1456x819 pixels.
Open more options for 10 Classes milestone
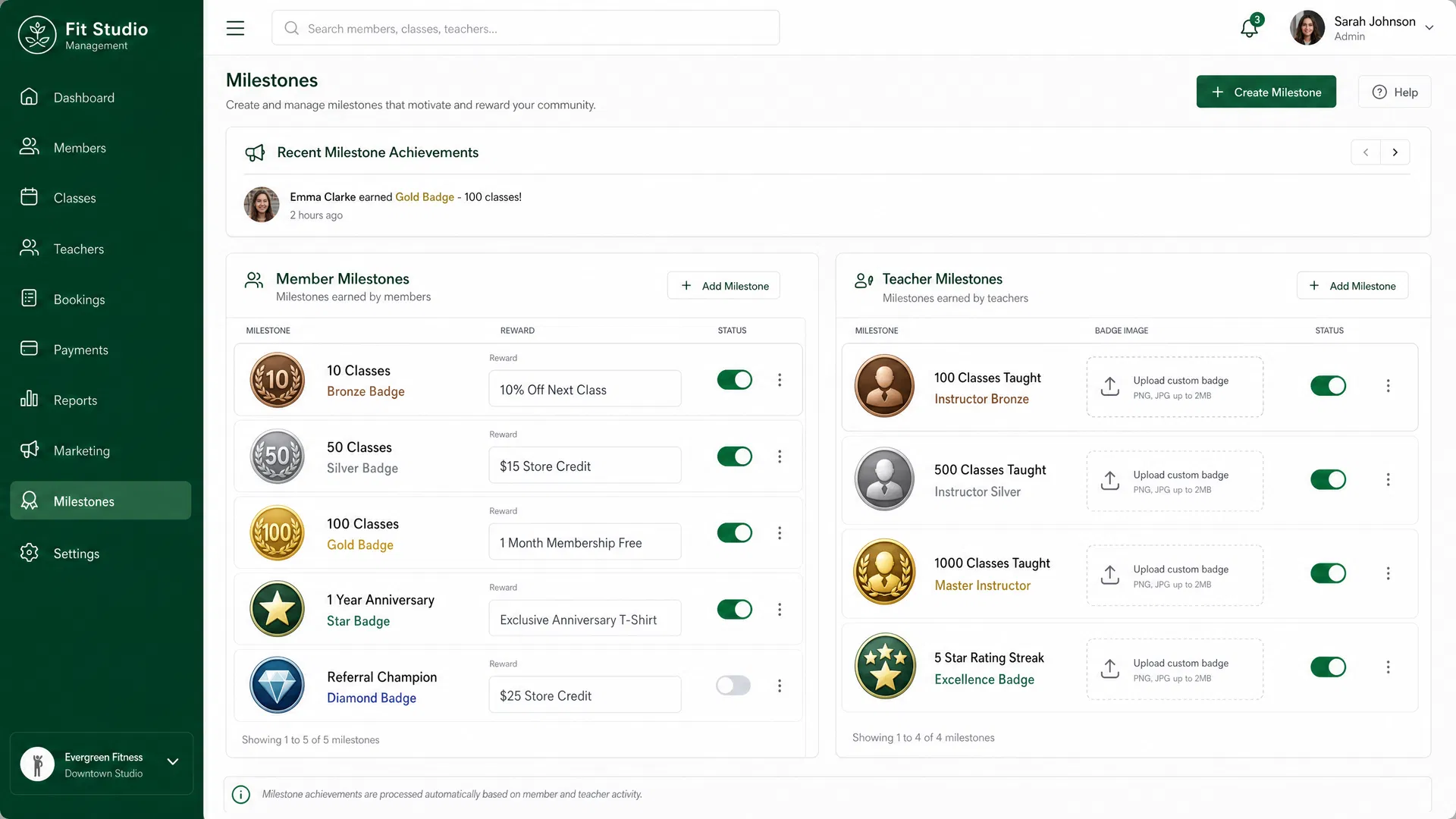click(780, 380)
